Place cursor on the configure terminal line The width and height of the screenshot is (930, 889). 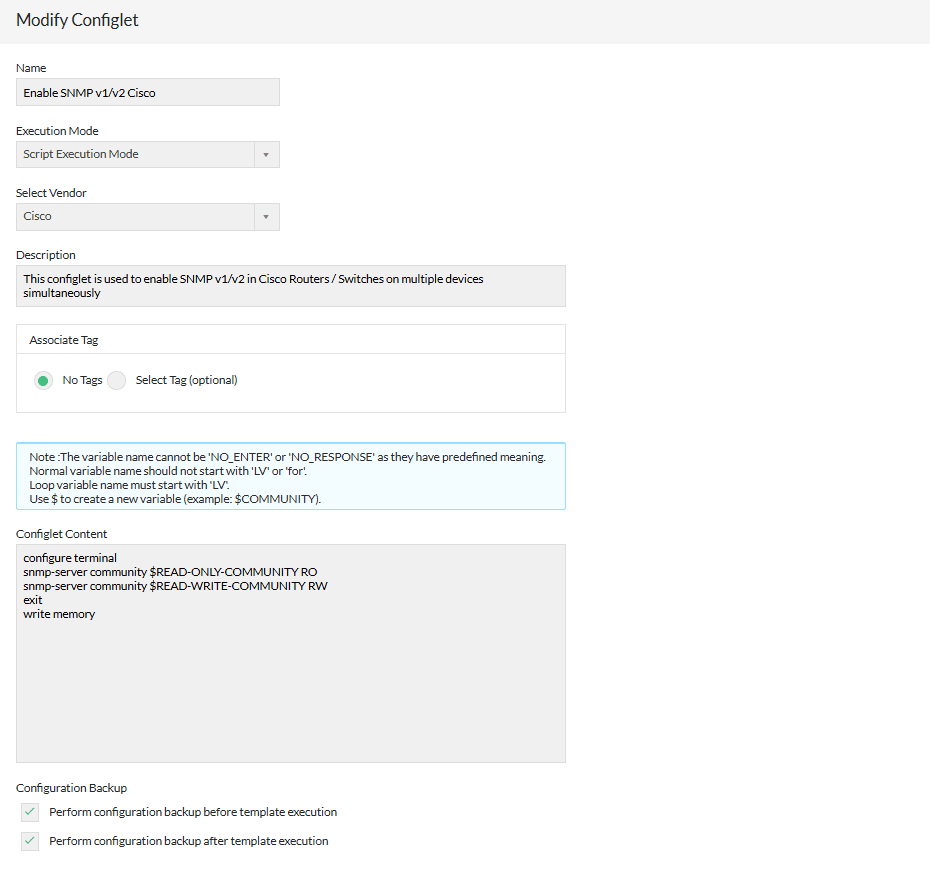click(x=70, y=558)
